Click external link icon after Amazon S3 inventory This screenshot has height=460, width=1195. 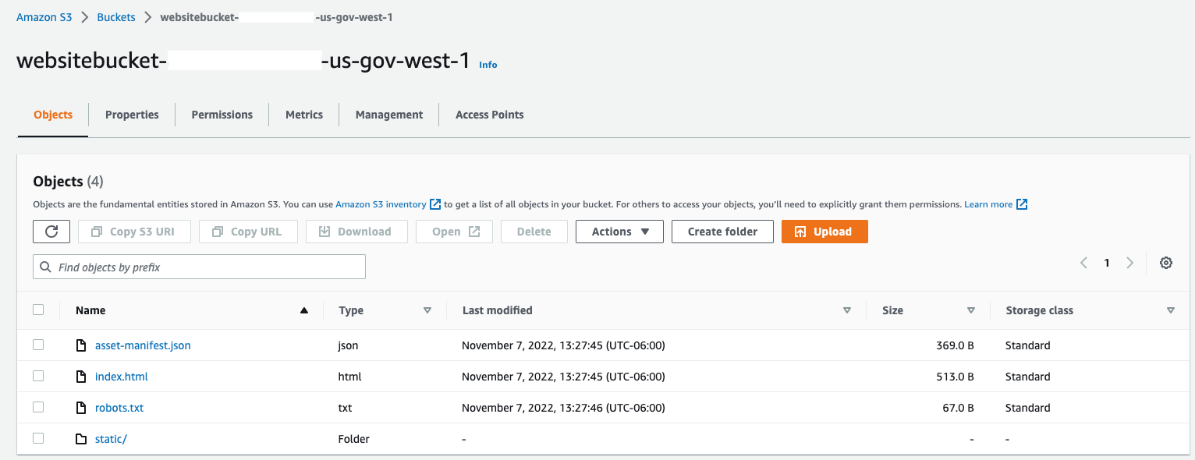(x=435, y=204)
